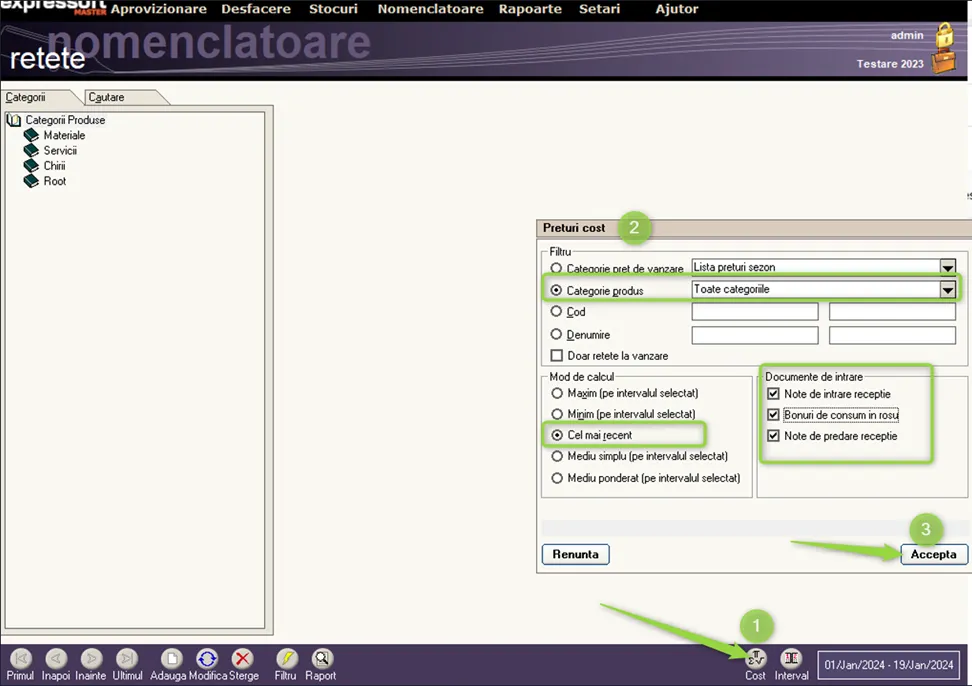Click the Modifica edit icon

coord(207,659)
